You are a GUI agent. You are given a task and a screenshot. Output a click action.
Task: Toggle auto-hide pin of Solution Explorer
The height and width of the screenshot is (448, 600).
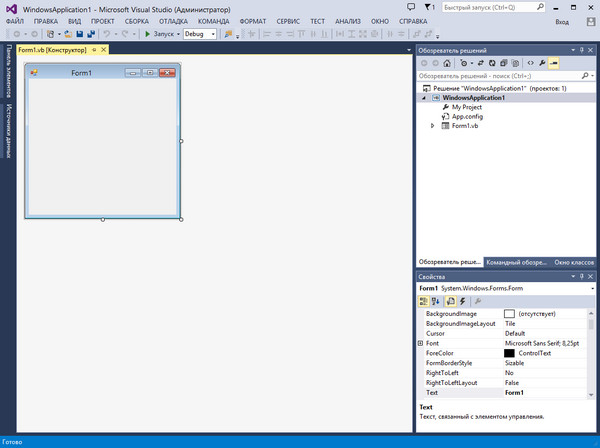(582, 50)
